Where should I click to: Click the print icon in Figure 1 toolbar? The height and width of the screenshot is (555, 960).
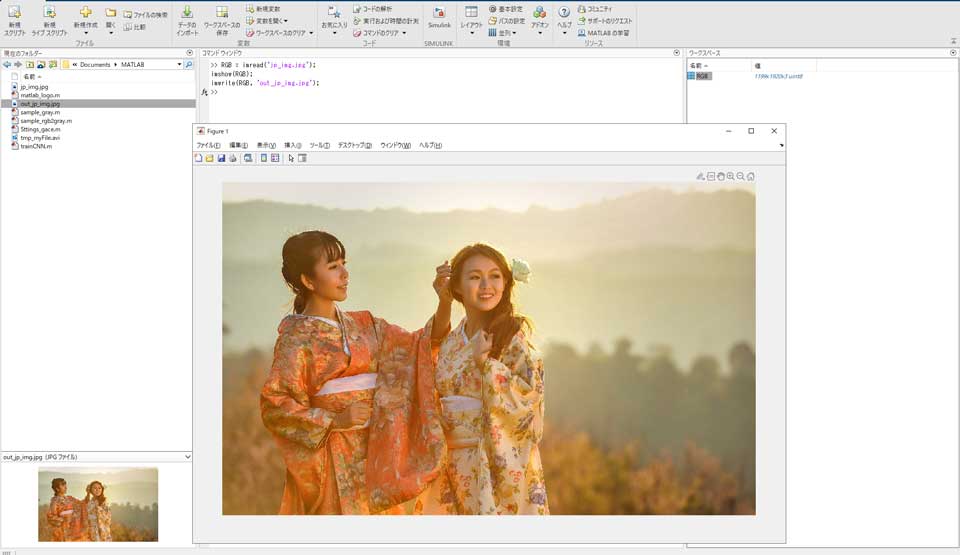click(232, 158)
